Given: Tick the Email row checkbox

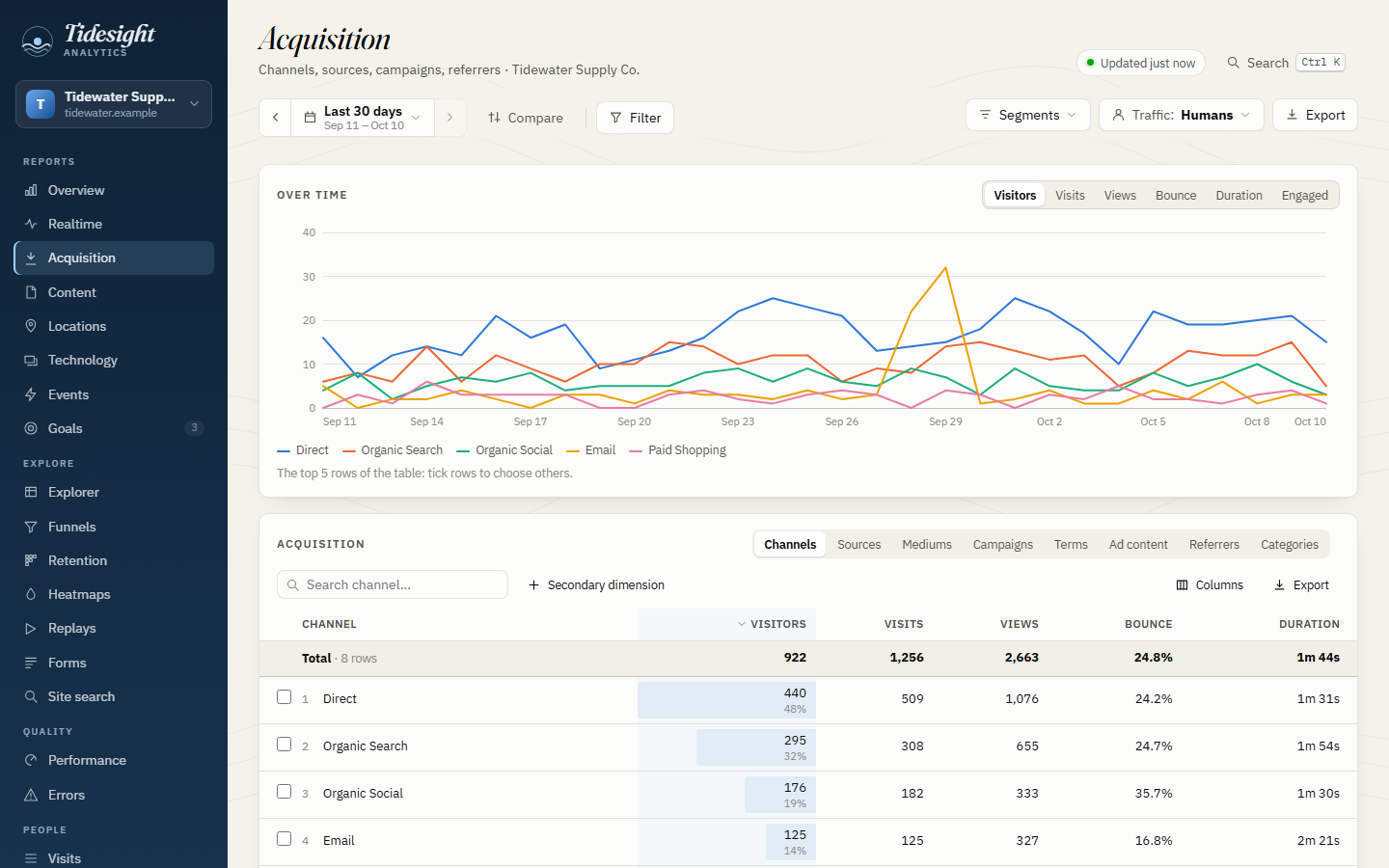Looking at the screenshot, I should coord(284,839).
